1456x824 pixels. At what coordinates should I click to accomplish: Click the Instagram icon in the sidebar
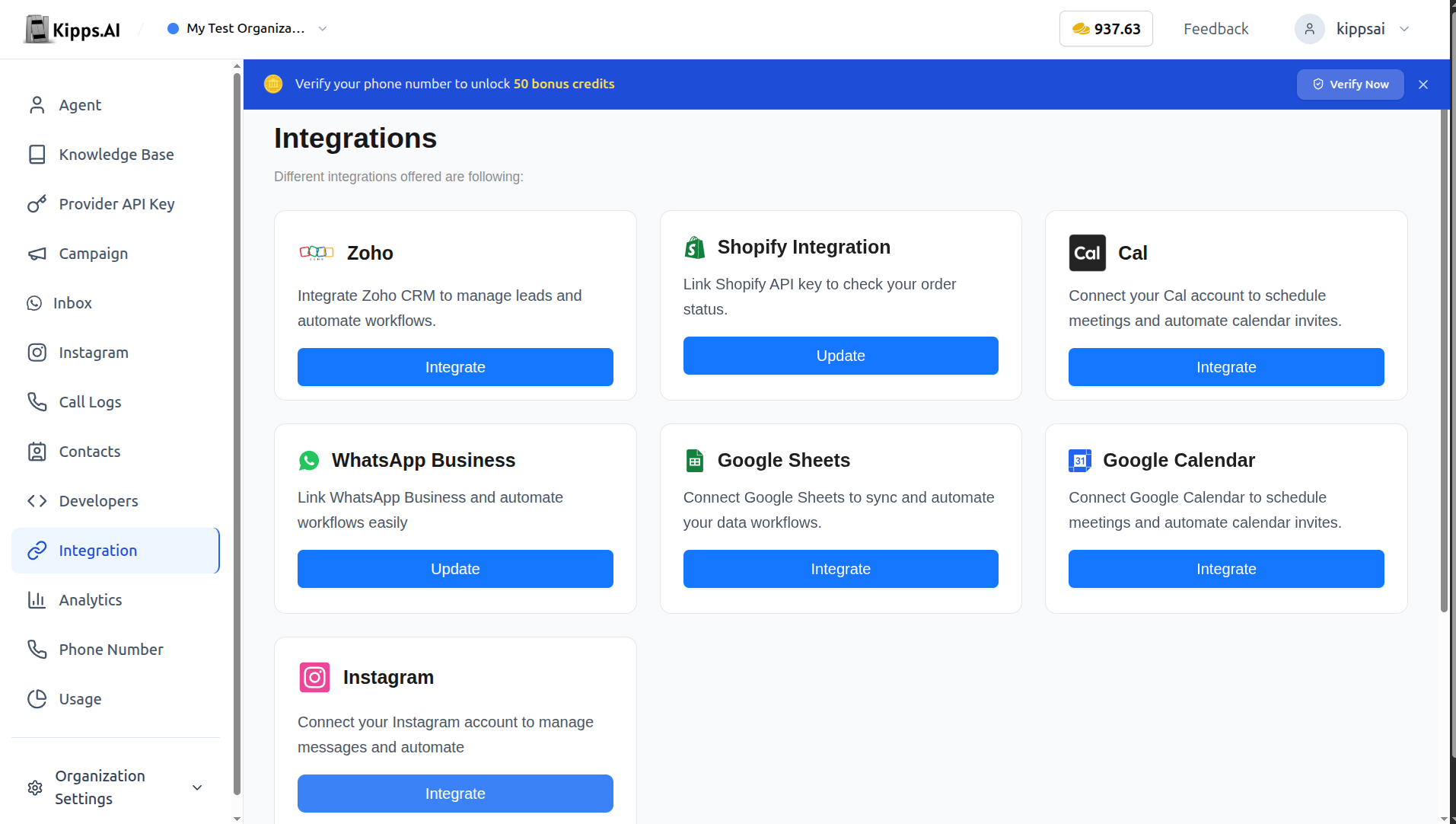click(37, 353)
